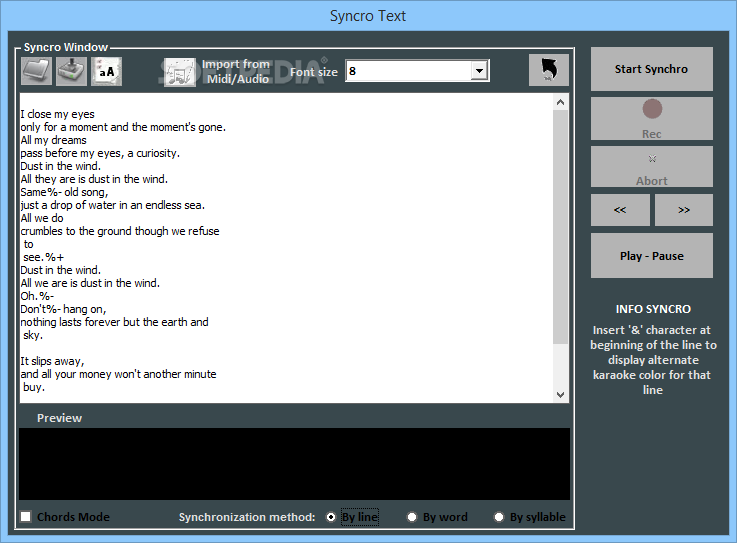Click the lyrics scrollbar down arrow
Viewport: 737px width, 543px height.
pos(560,394)
